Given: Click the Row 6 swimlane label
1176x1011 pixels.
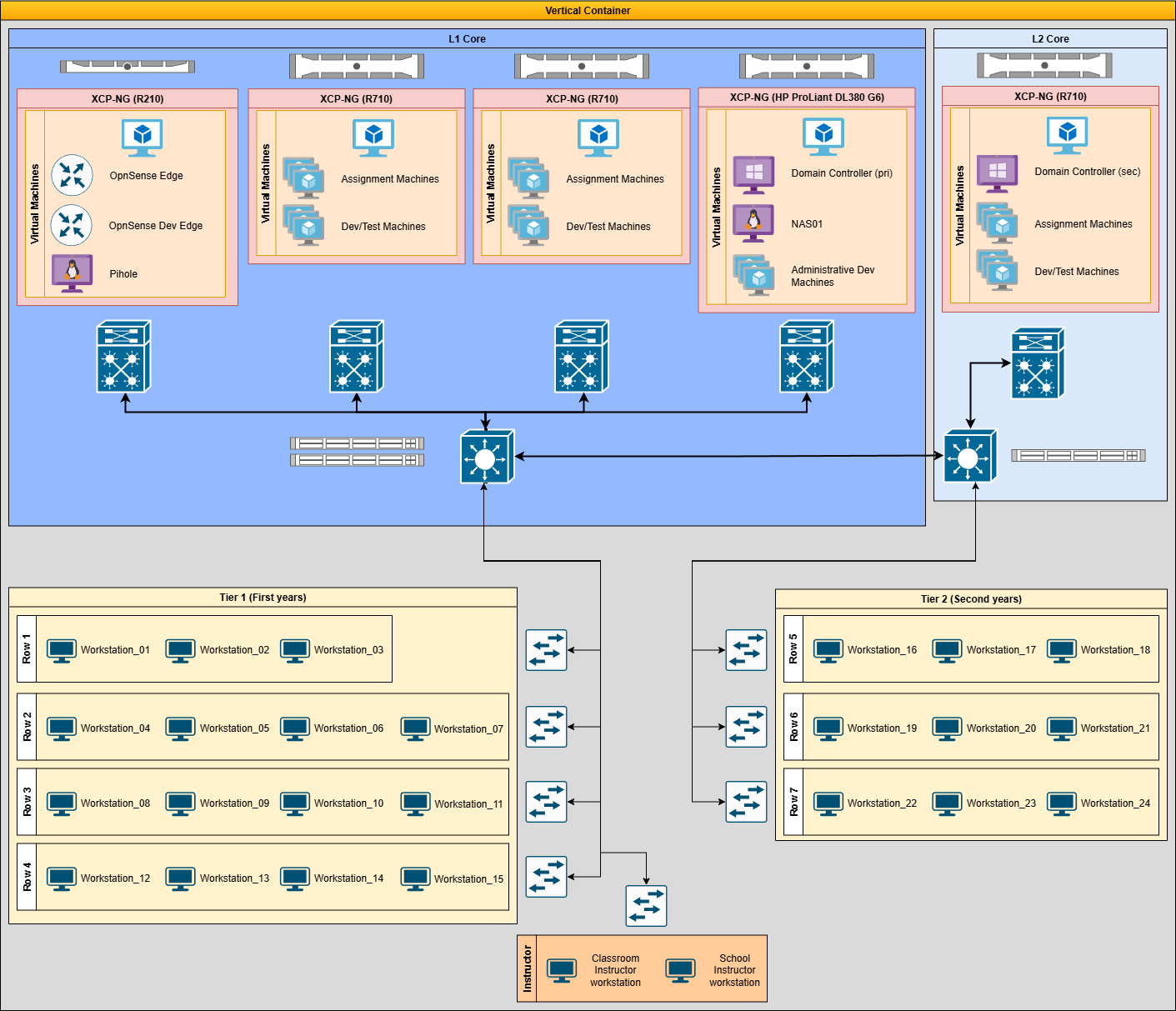Looking at the screenshot, I should point(793,727).
